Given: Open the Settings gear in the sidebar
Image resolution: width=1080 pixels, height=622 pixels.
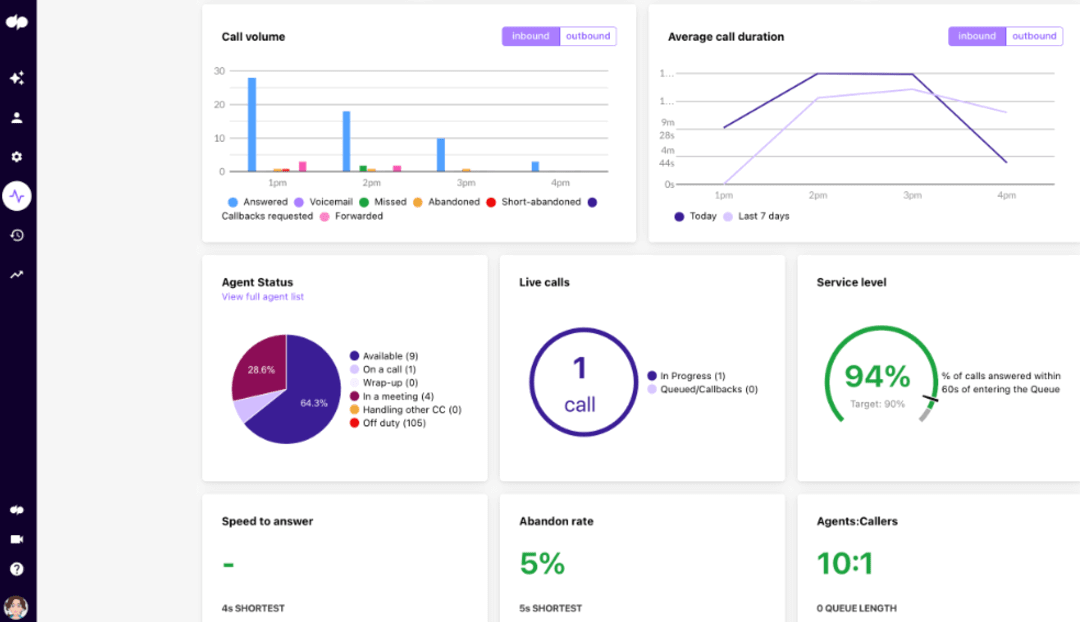Looking at the screenshot, I should (17, 157).
